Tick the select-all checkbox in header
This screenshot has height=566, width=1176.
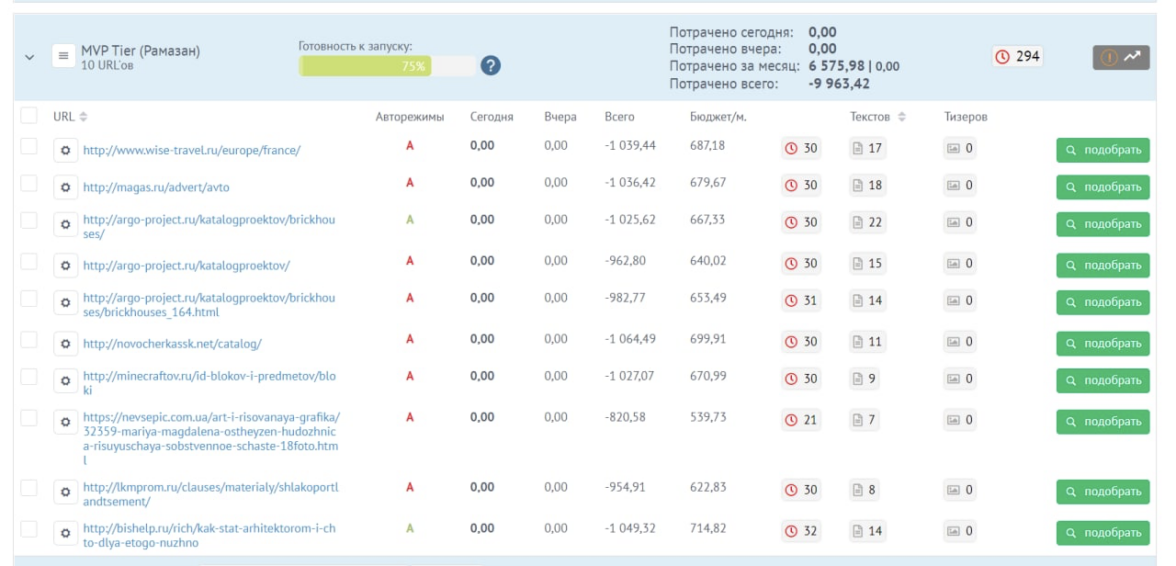point(29,116)
